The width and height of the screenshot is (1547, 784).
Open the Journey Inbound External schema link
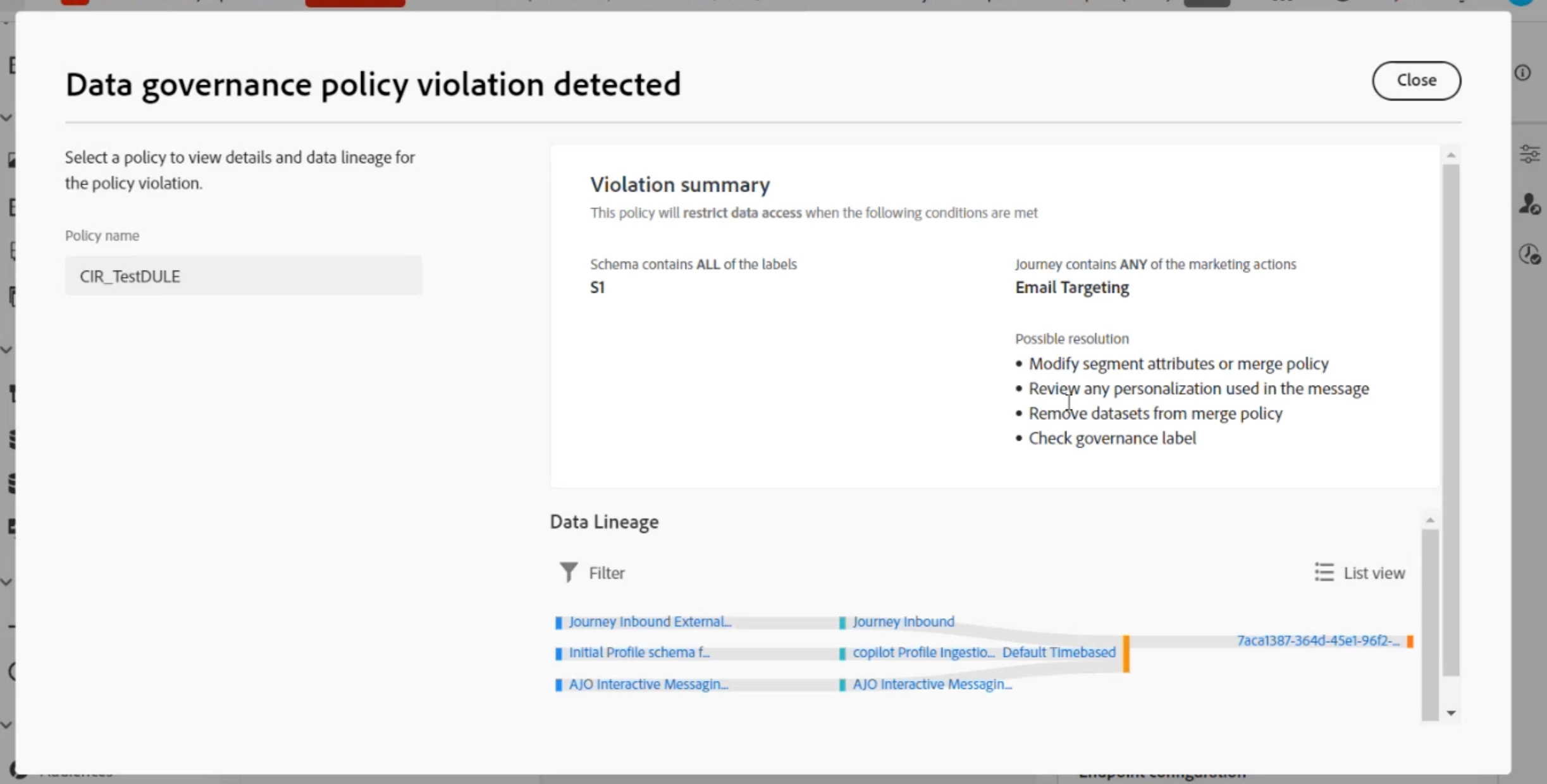(x=650, y=622)
